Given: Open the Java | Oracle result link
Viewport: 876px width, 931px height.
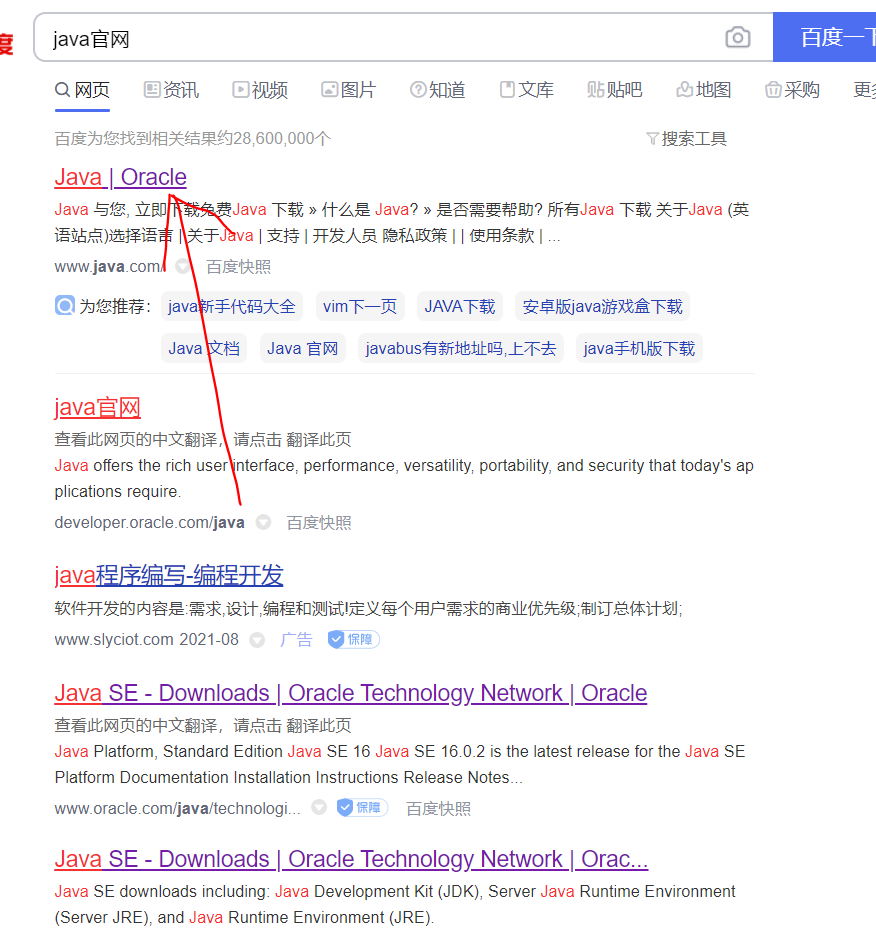Looking at the screenshot, I should pyautogui.click(x=121, y=178).
